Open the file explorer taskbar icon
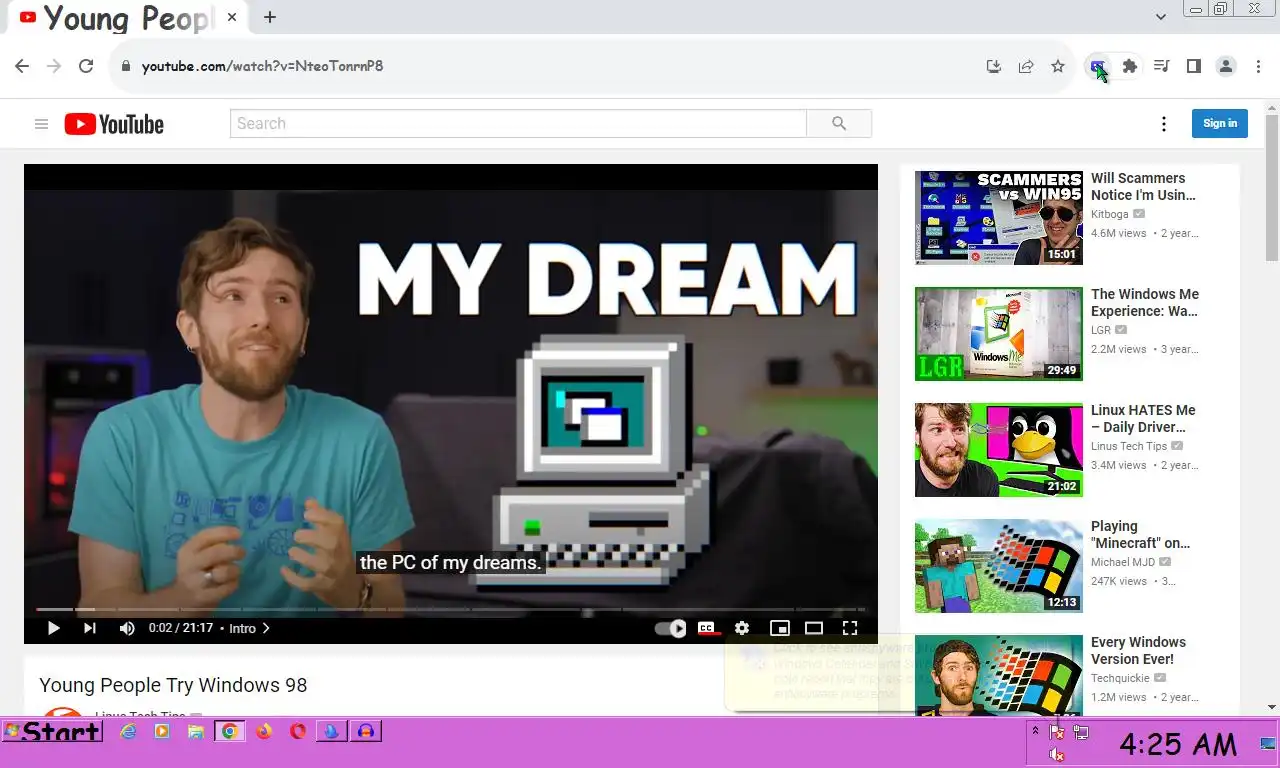Image resolution: width=1280 pixels, height=768 pixels. [196, 732]
